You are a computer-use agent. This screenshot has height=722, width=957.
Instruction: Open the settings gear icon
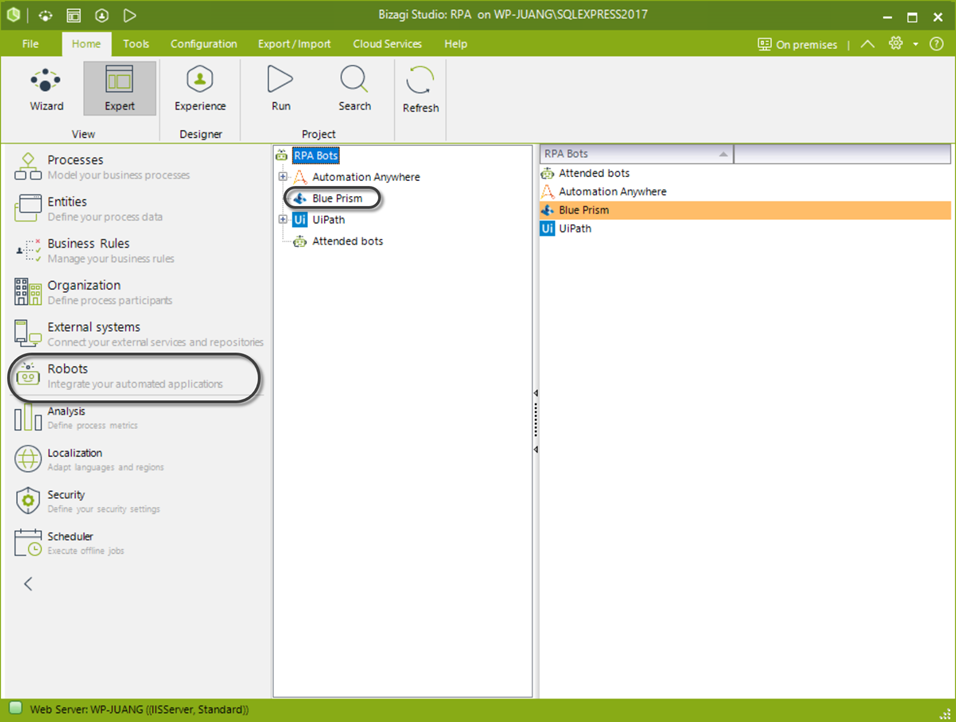pyautogui.click(x=895, y=43)
